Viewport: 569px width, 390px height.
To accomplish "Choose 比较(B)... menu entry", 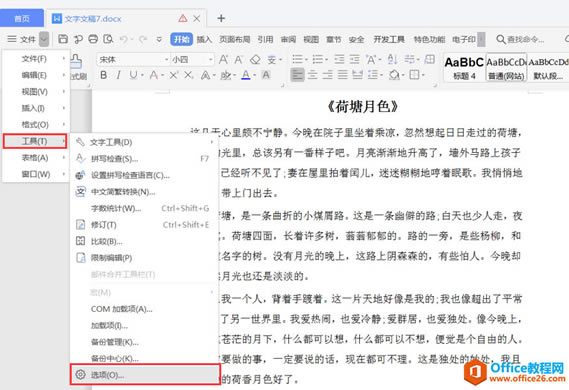I will [144, 241].
